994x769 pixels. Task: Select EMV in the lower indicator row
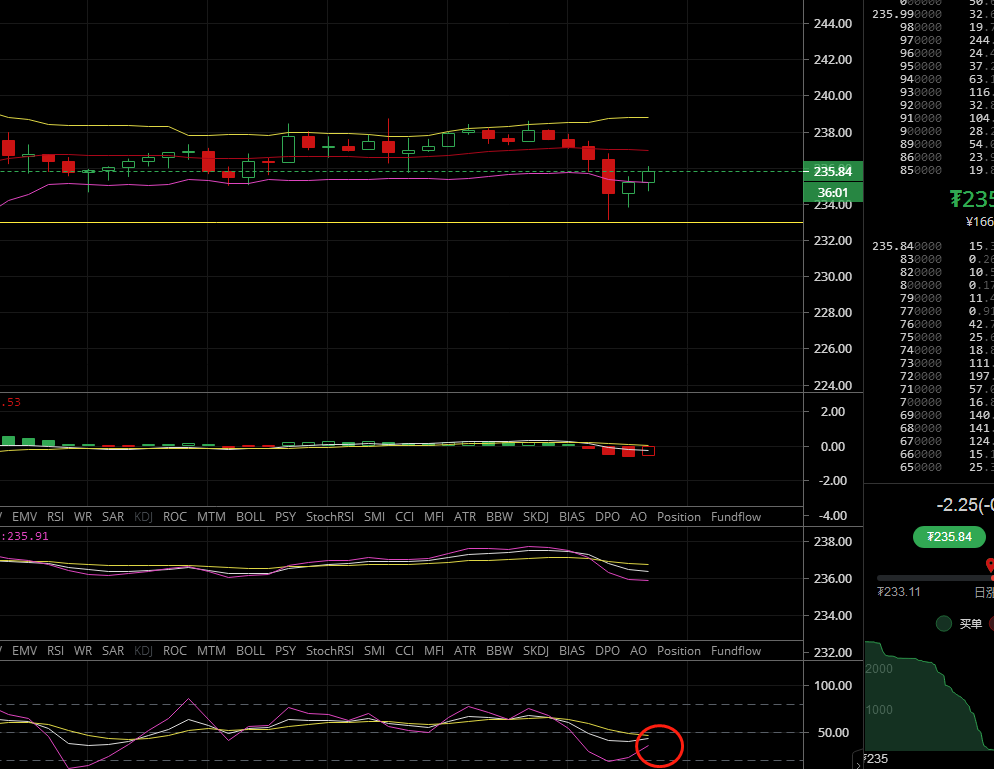click(x=22, y=651)
